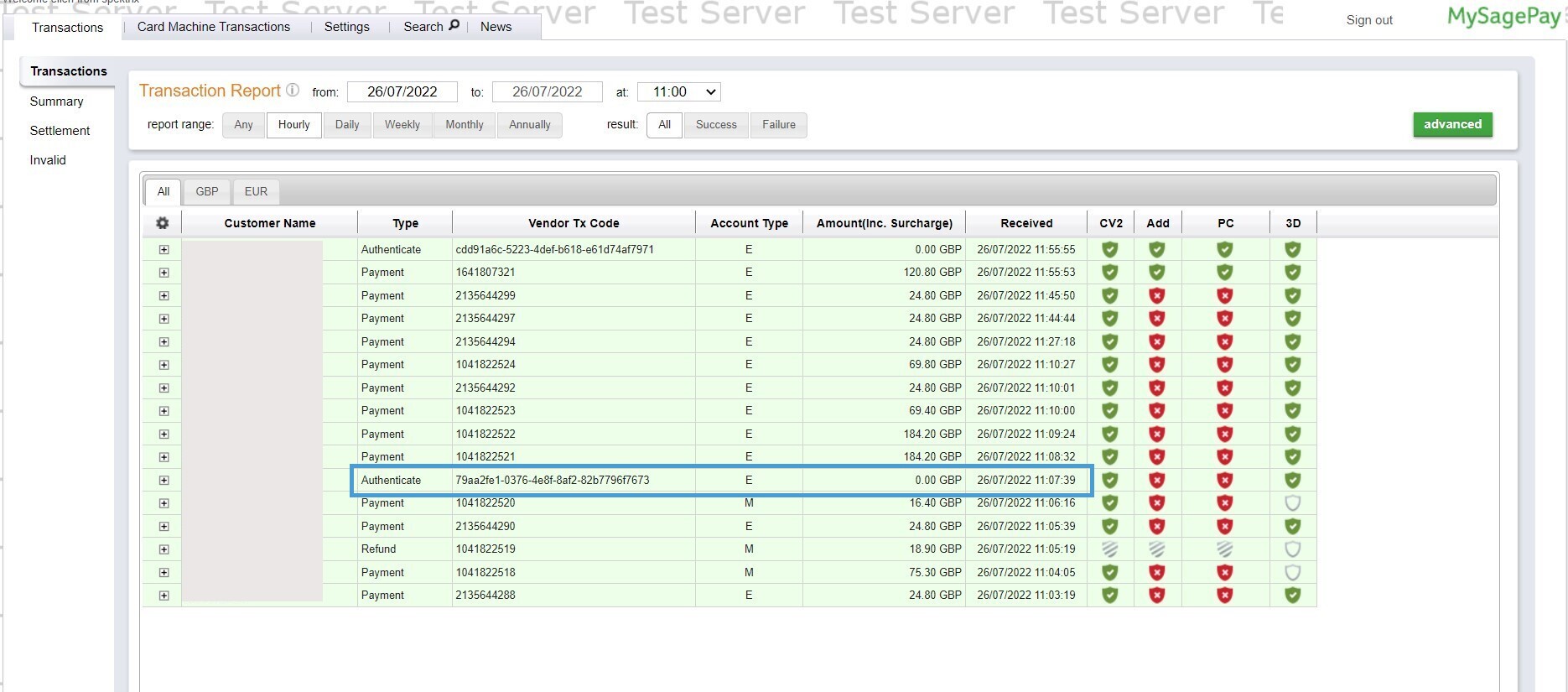Open the table settings gear icon
Screen dimensions: 1568x692
(163, 223)
